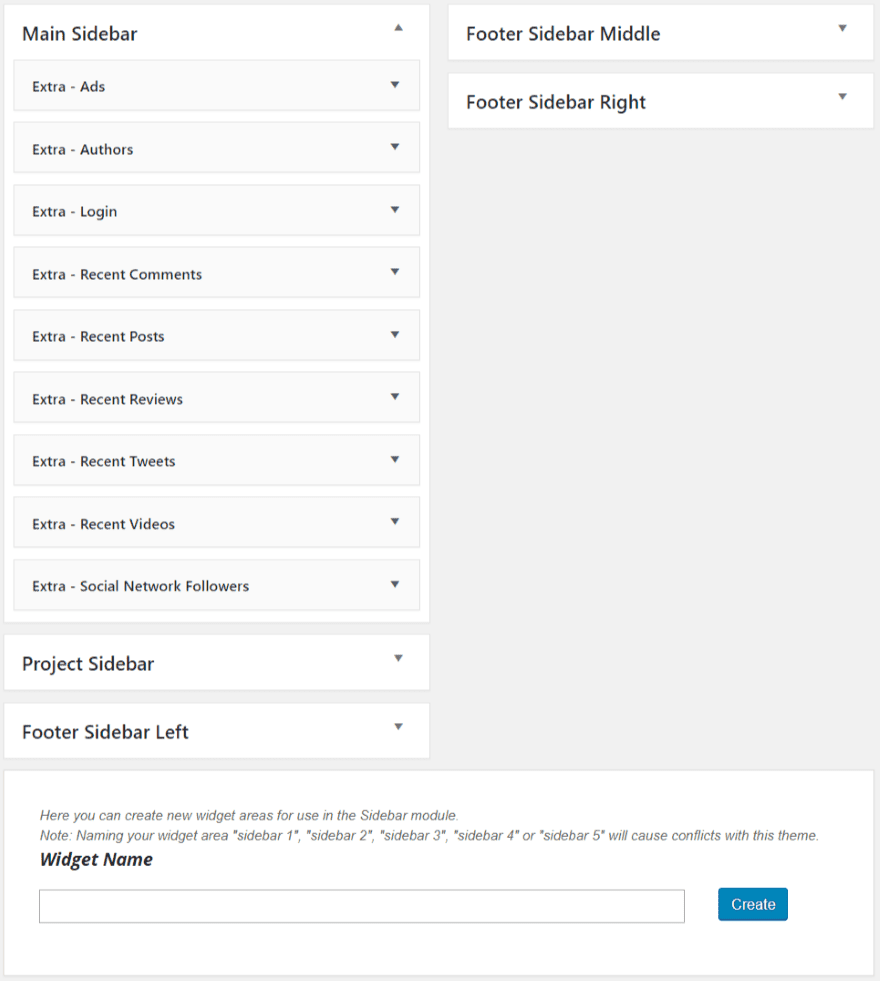880x981 pixels.
Task: Expand the Extra - Recent Posts arrow
Action: 395,335
